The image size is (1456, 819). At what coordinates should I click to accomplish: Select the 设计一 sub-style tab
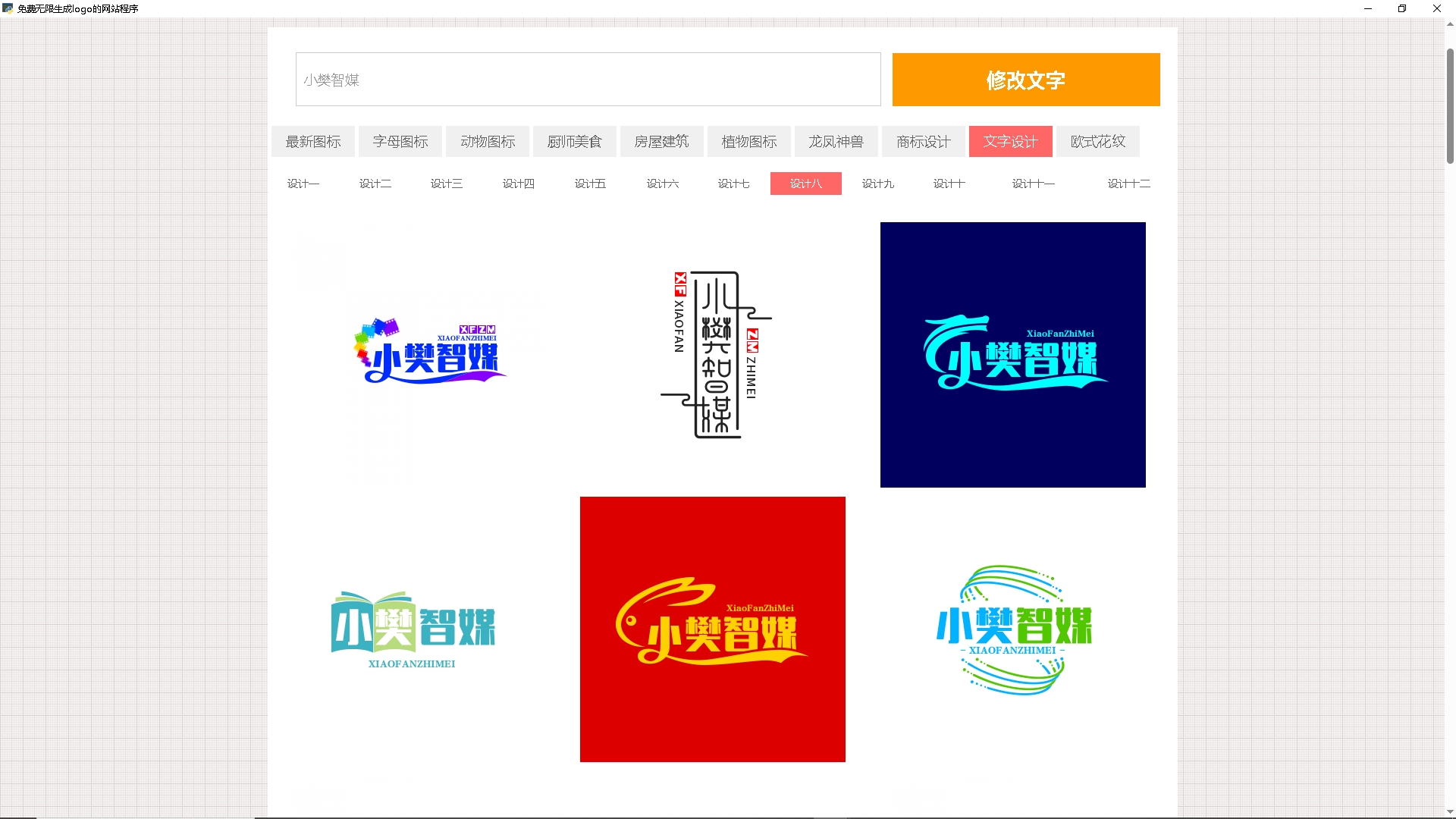(x=303, y=184)
